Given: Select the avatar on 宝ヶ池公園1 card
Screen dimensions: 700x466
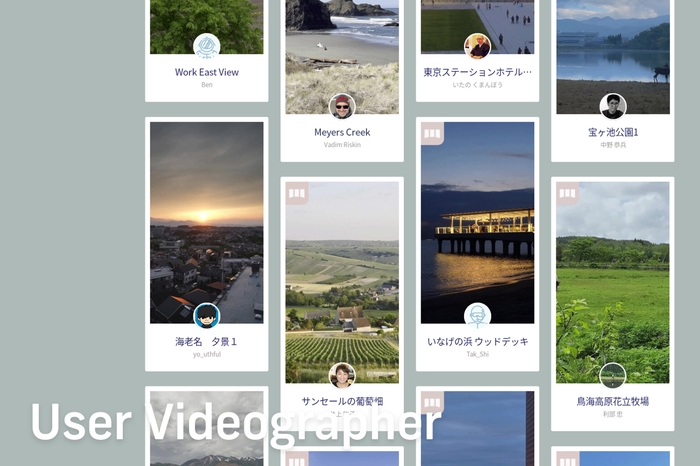Looking at the screenshot, I should [x=613, y=106].
